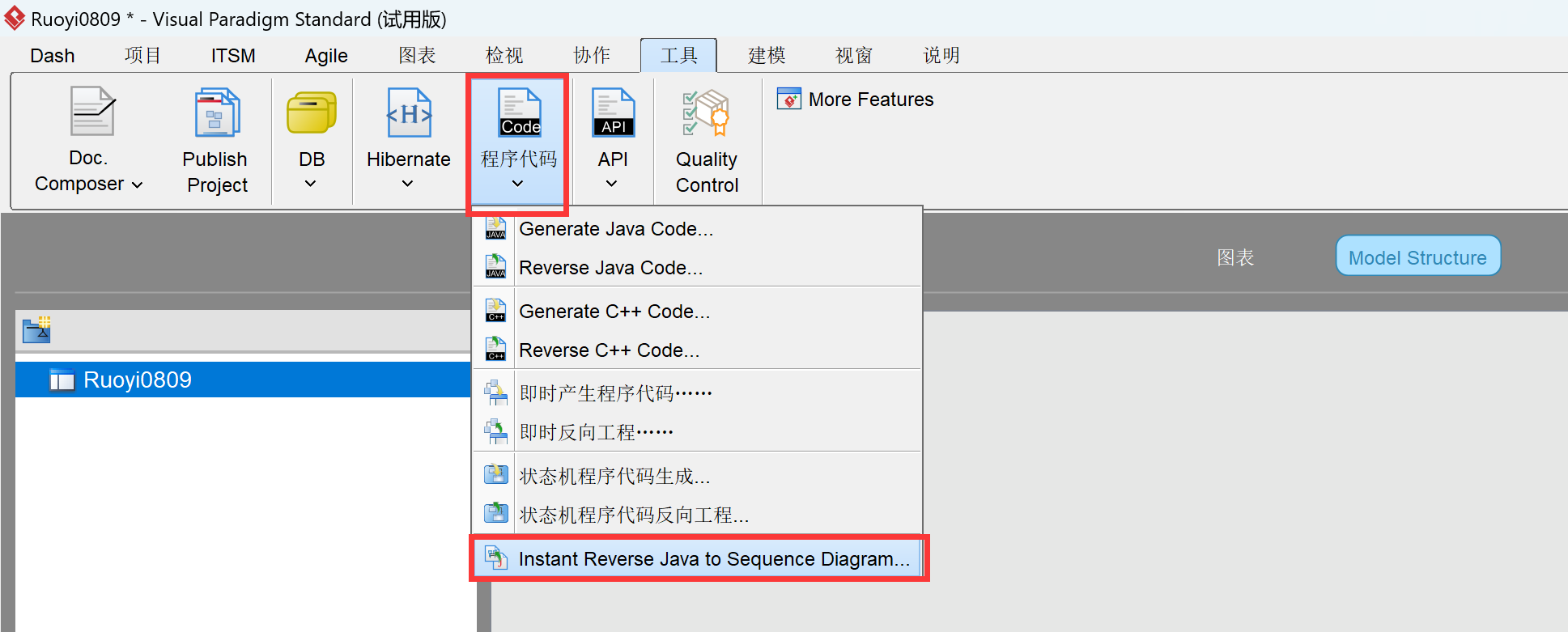Click the gray 图表 view button
Viewport: 1568px width, 632px height.
[x=1235, y=257]
